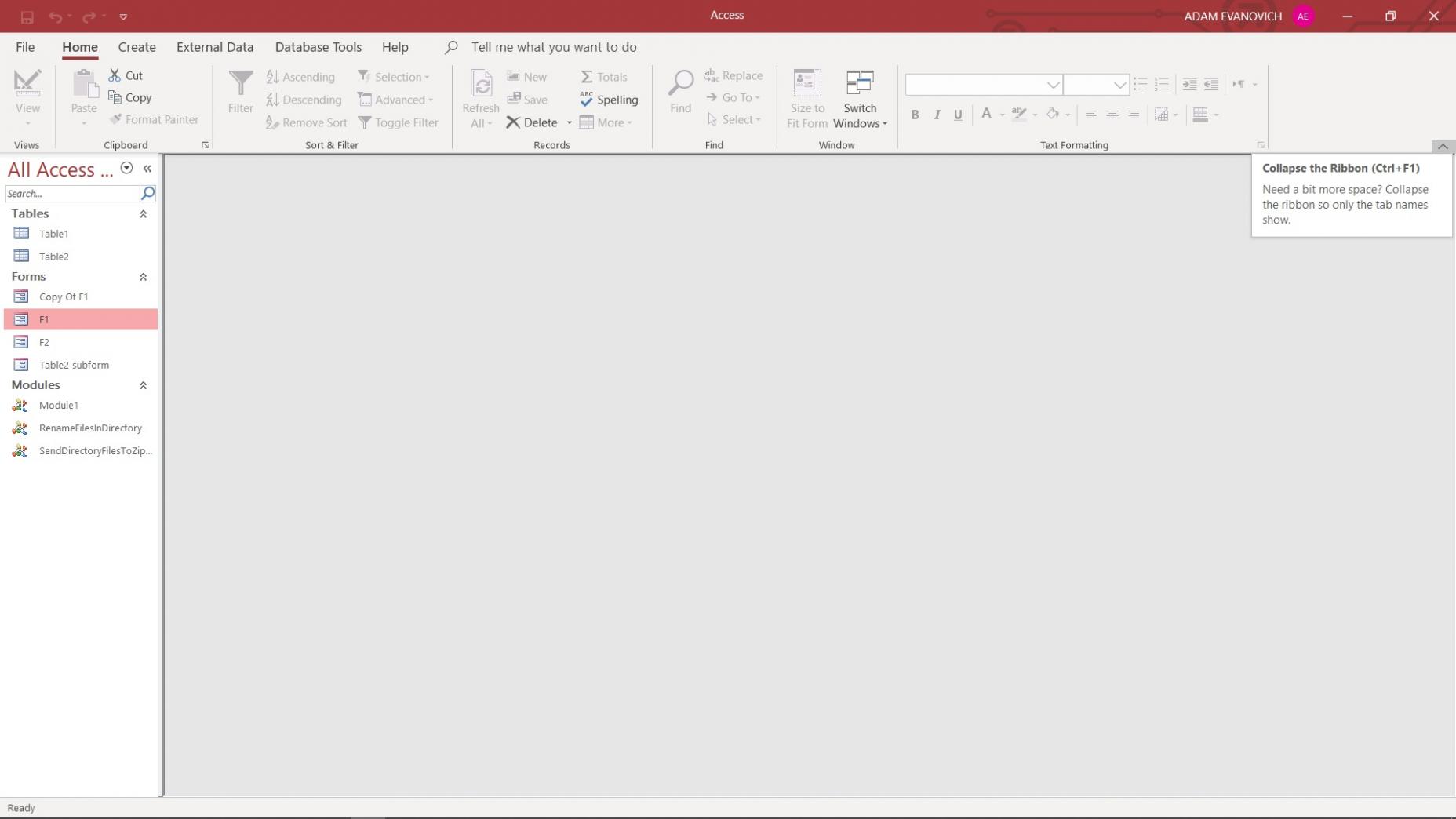The height and width of the screenshot is (819, 1456).
Task: Align text left
Action: click(x=1090, y=115)
